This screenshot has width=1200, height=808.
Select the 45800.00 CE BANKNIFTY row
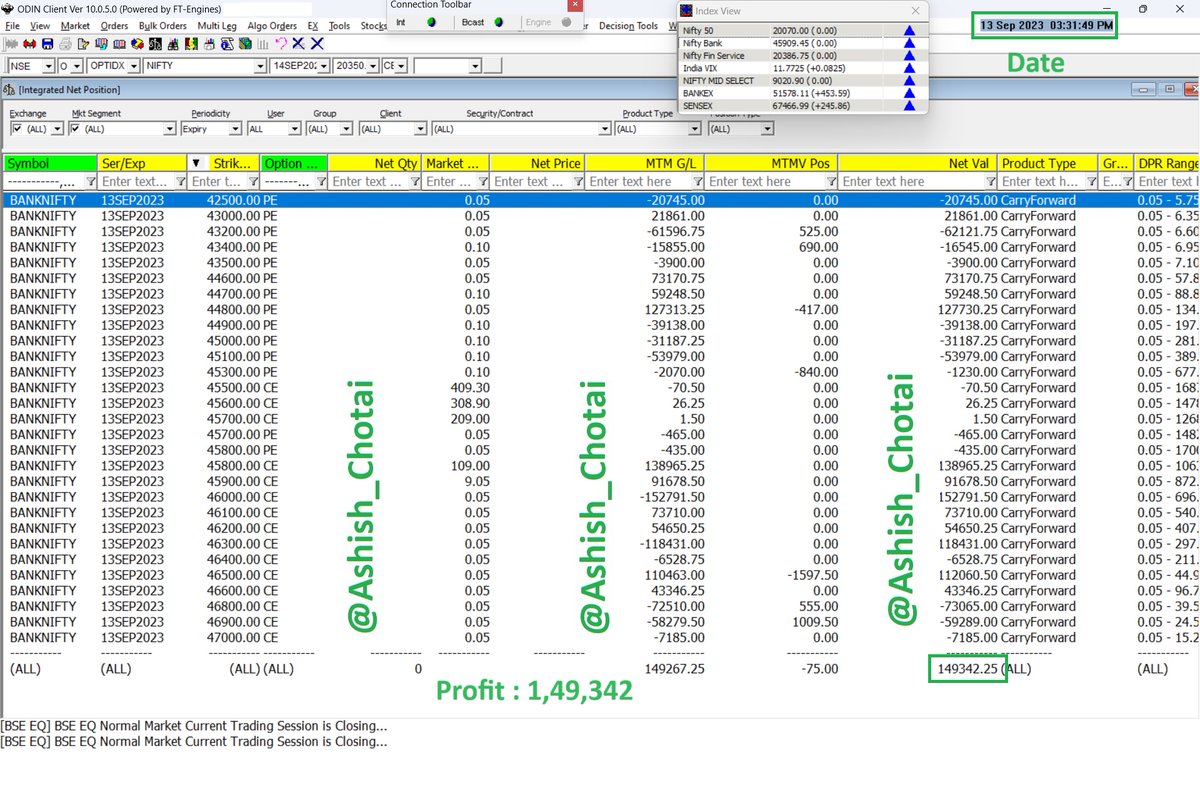click(600, 465)
